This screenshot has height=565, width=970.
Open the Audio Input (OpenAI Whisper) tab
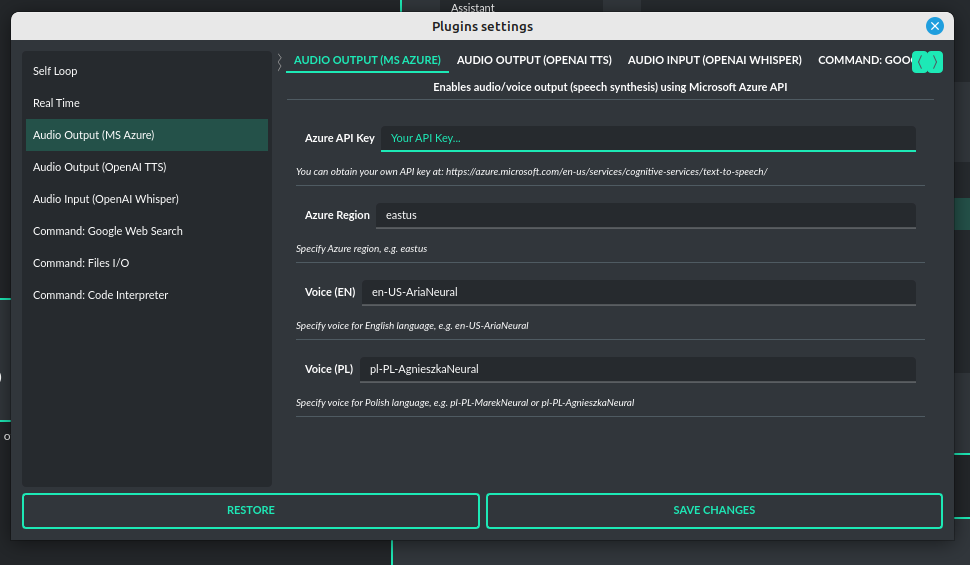pos(714,61)
